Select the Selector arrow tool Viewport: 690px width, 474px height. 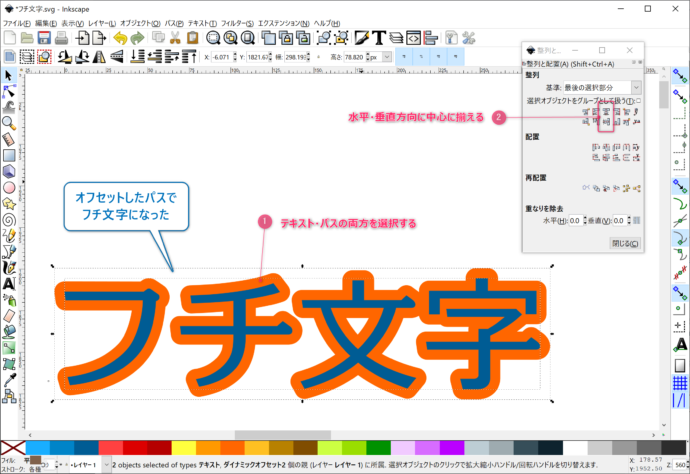tap(8, 76)
